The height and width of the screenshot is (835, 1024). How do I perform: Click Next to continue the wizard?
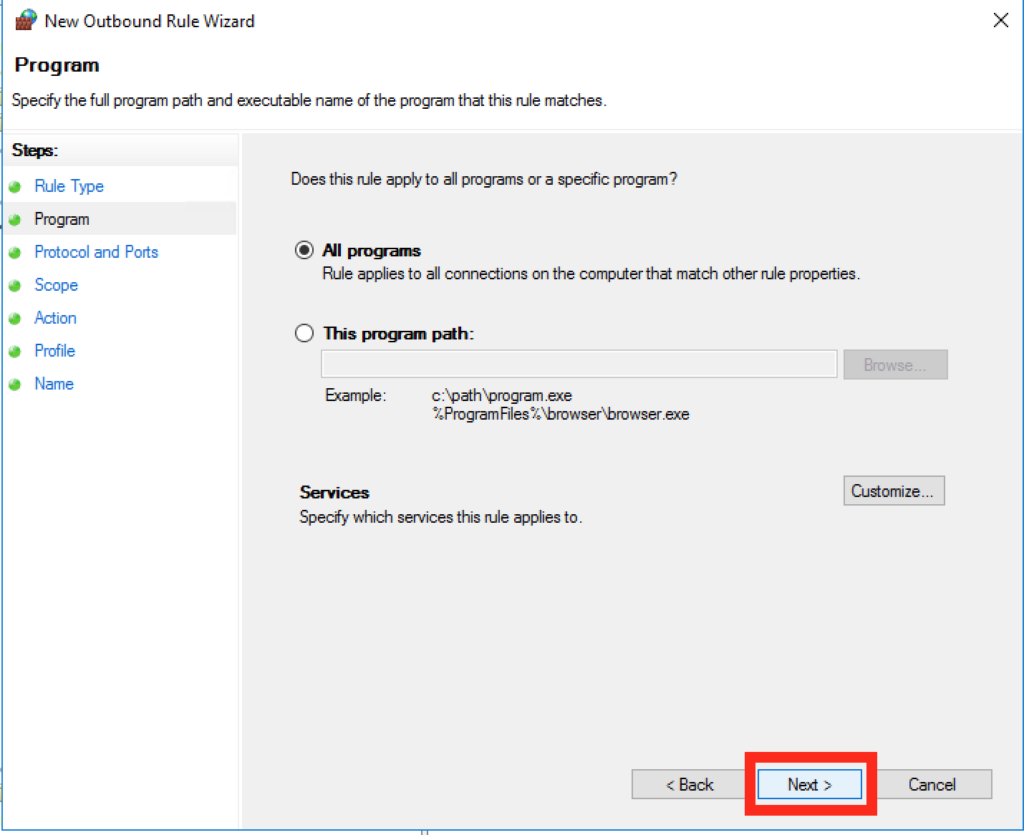click(x=808, y=784)
